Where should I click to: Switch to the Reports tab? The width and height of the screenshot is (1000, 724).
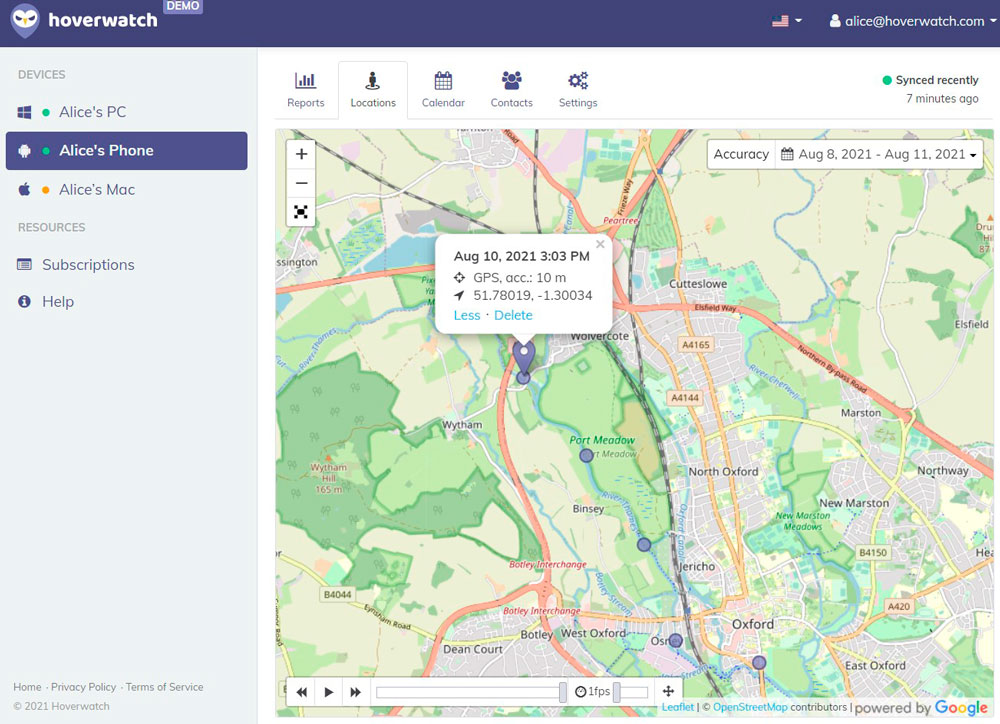pos(305,90)
